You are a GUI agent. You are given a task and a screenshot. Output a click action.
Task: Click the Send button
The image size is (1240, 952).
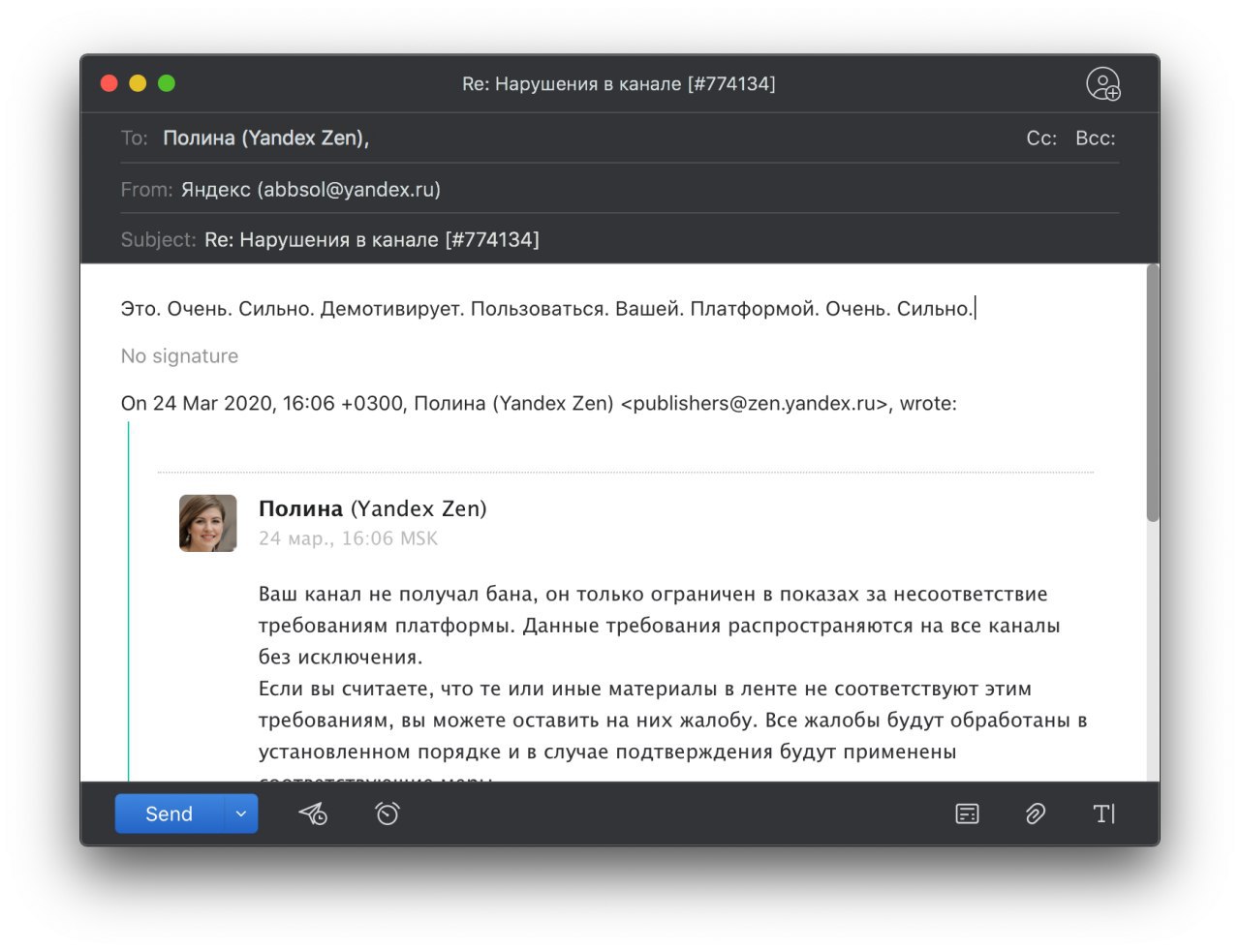click(x=169, y=814)
